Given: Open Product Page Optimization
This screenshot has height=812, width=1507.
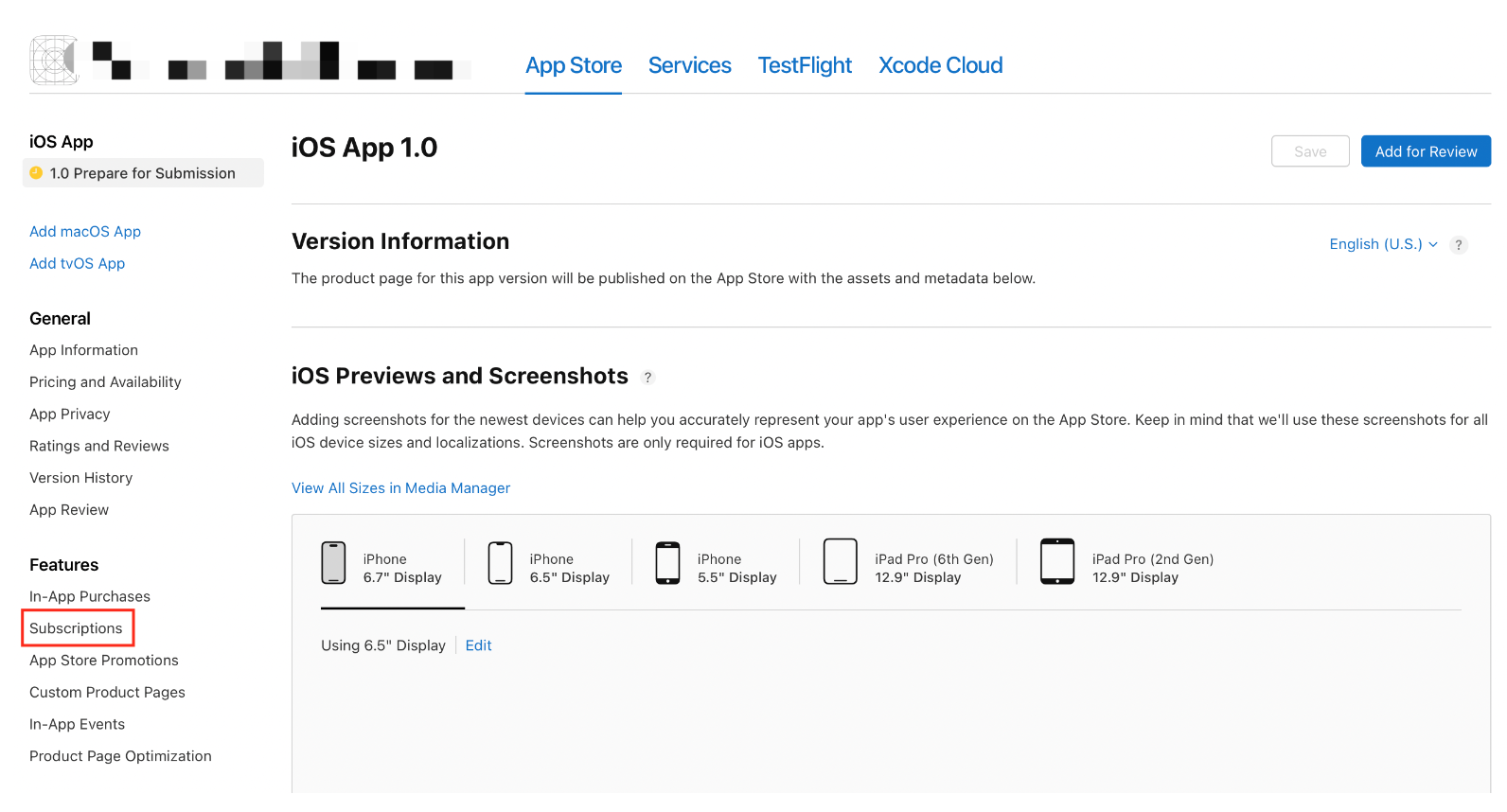Looking at the screenshot, I should (120, 756).
